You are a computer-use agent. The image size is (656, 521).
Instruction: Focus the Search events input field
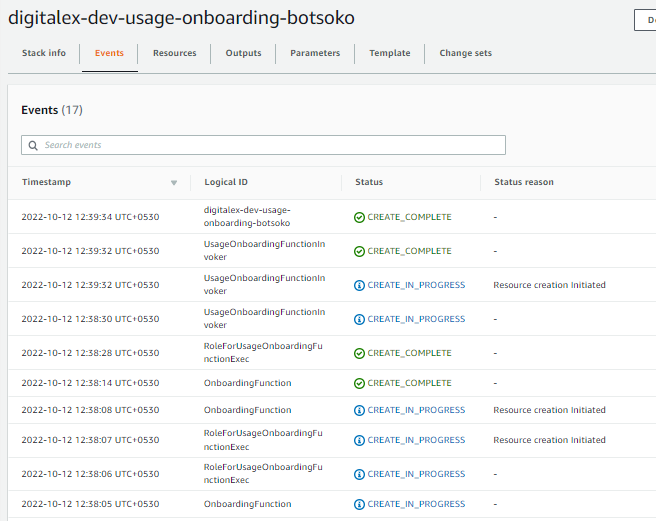pos(270,145)
